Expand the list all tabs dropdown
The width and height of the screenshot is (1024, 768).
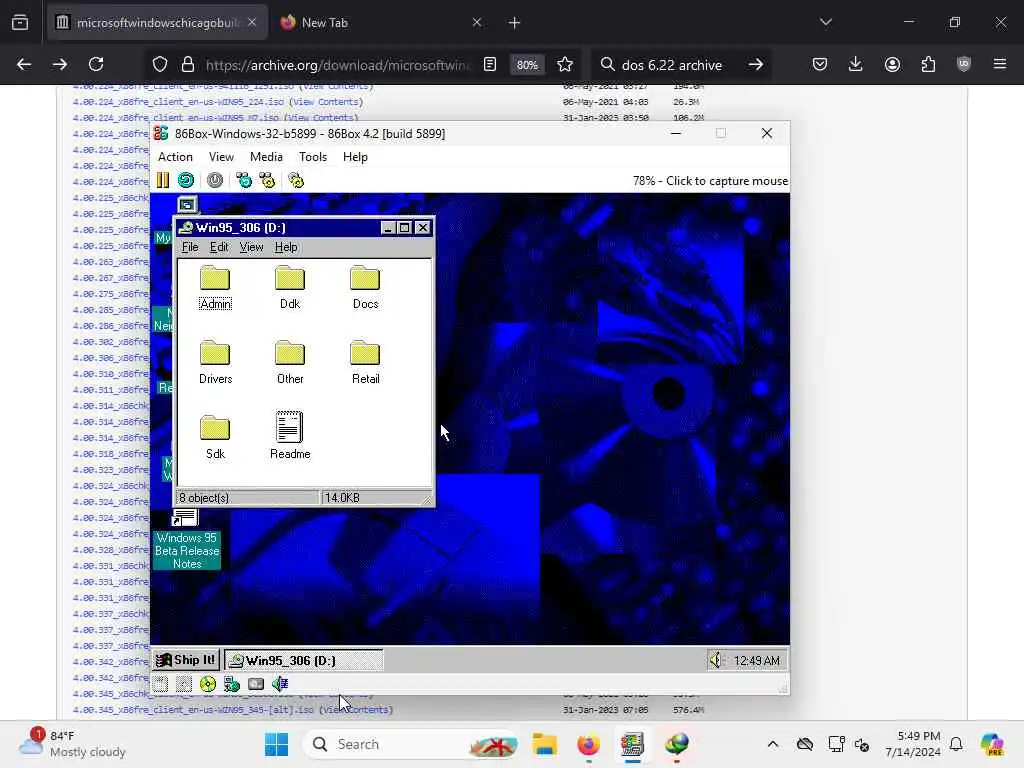826,23
